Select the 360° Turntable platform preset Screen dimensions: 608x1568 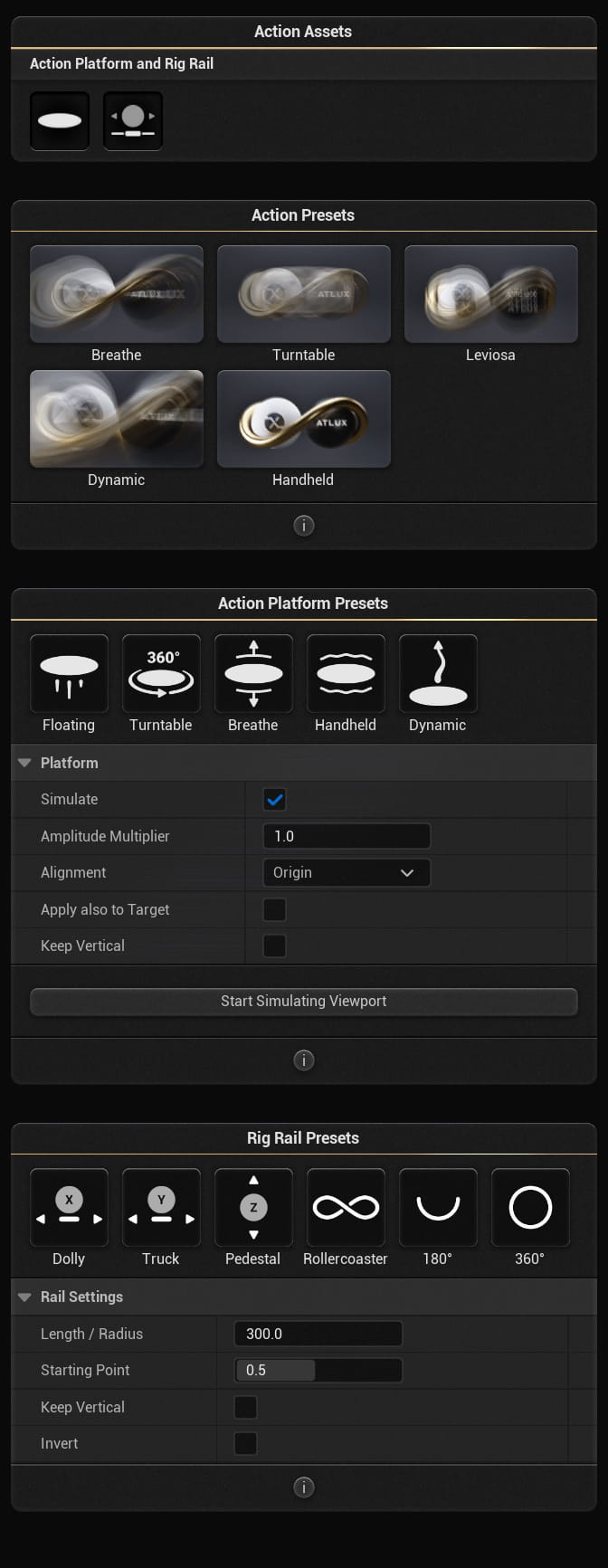[x=161, y=674]
